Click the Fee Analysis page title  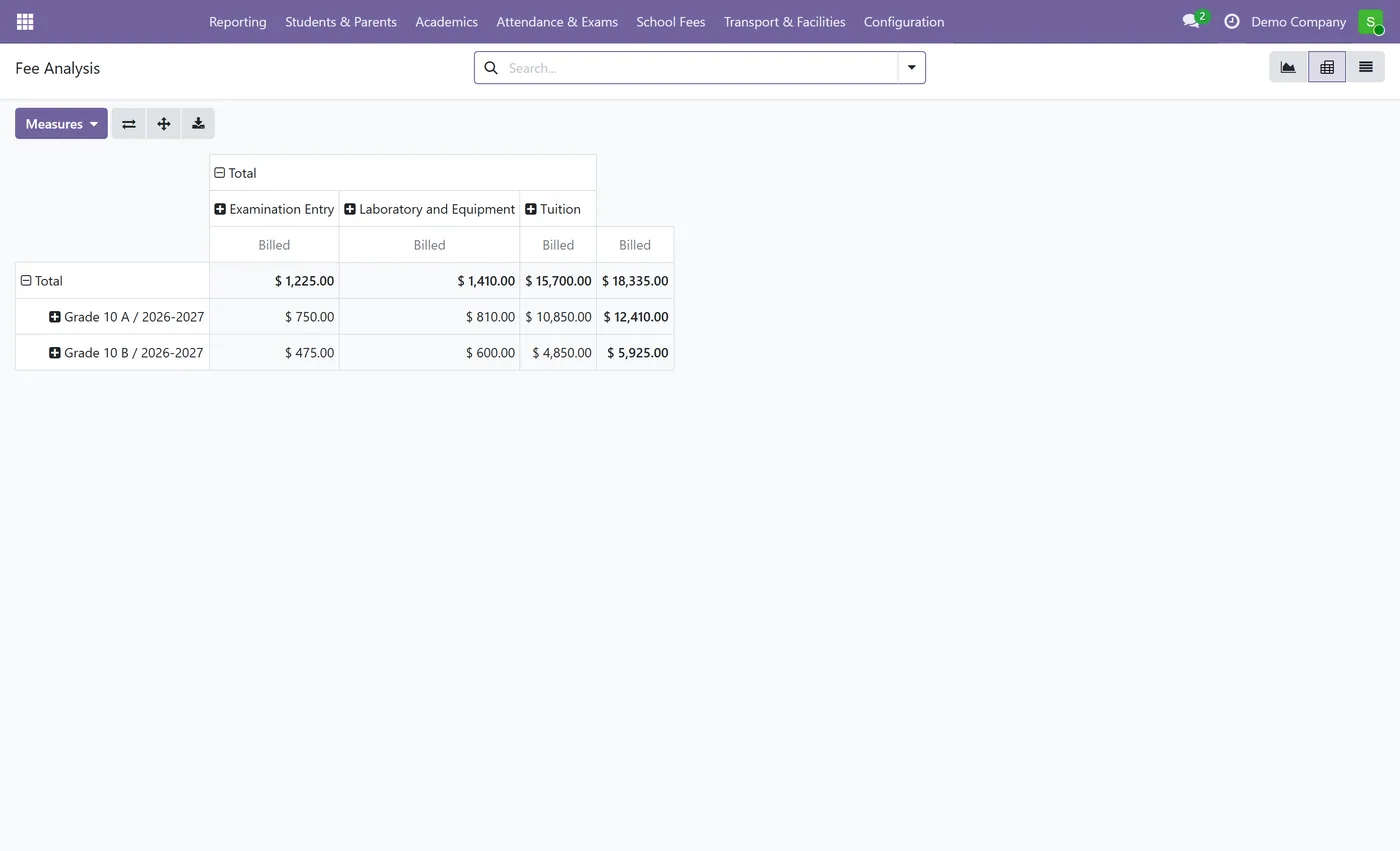57,68
